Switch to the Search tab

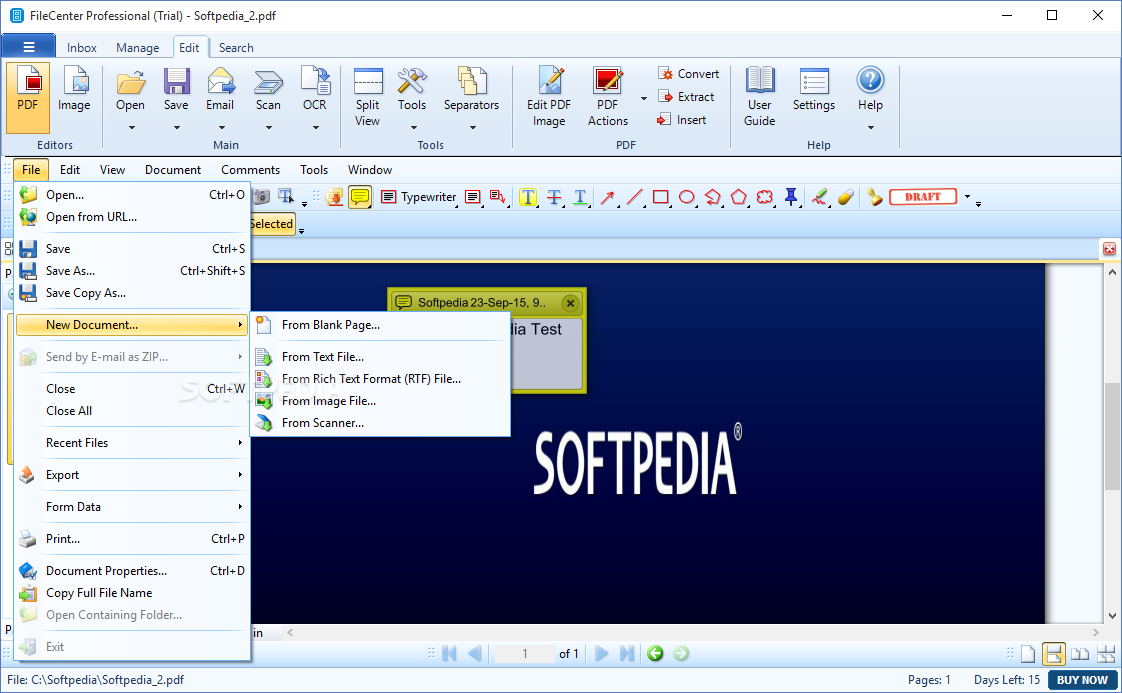tap(236, 47)
